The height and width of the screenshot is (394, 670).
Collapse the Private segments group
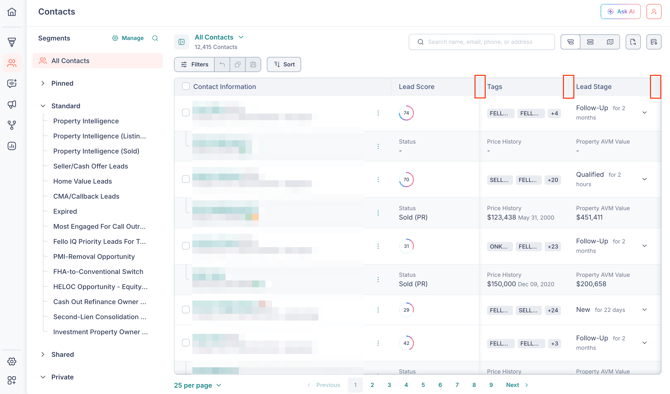(43, 377)
